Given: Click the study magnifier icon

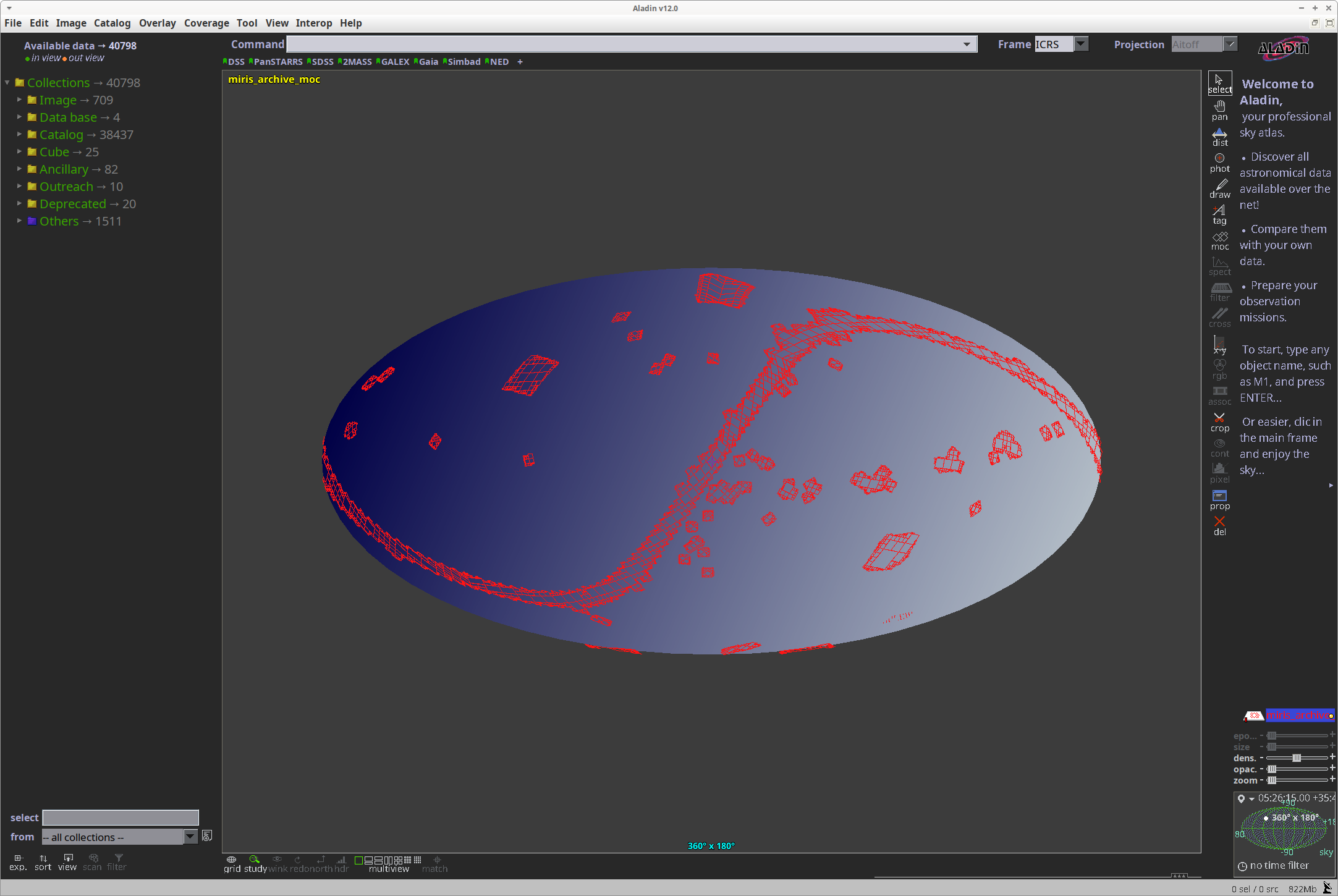Looking at the screenshot, I should [255, 863].
